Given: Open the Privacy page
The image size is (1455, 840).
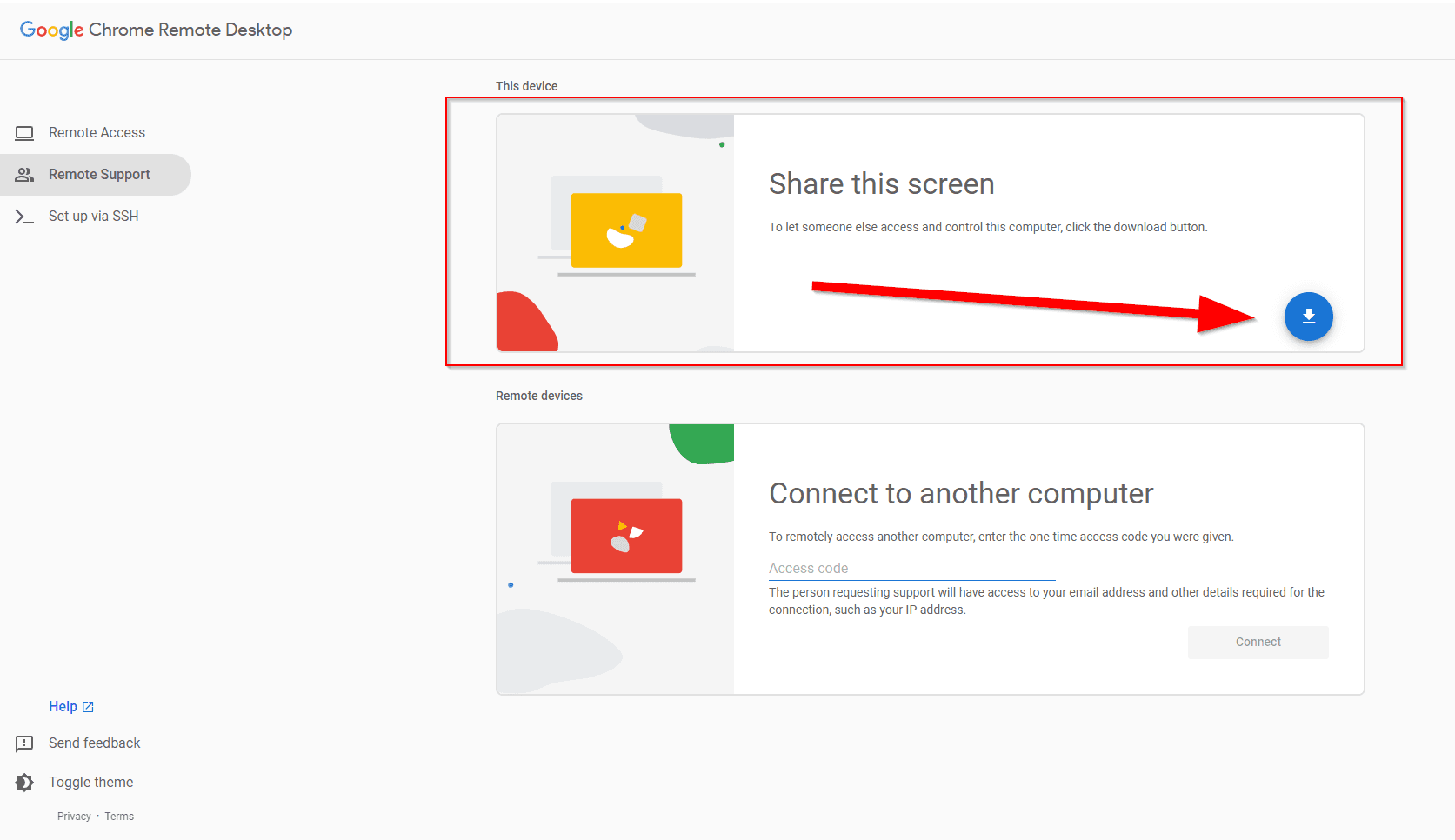Looking at the screenshot, I should point(74,816).
